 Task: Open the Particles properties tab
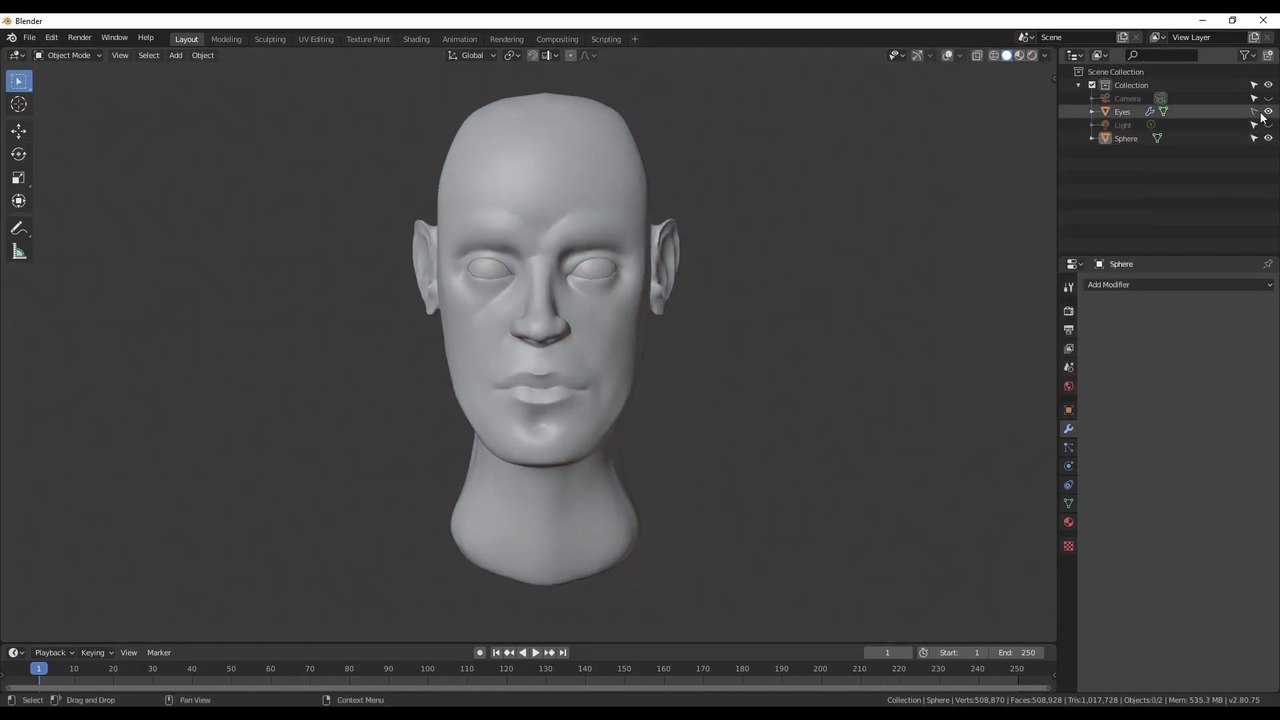pyautogui.click(x=1068, y=448)
